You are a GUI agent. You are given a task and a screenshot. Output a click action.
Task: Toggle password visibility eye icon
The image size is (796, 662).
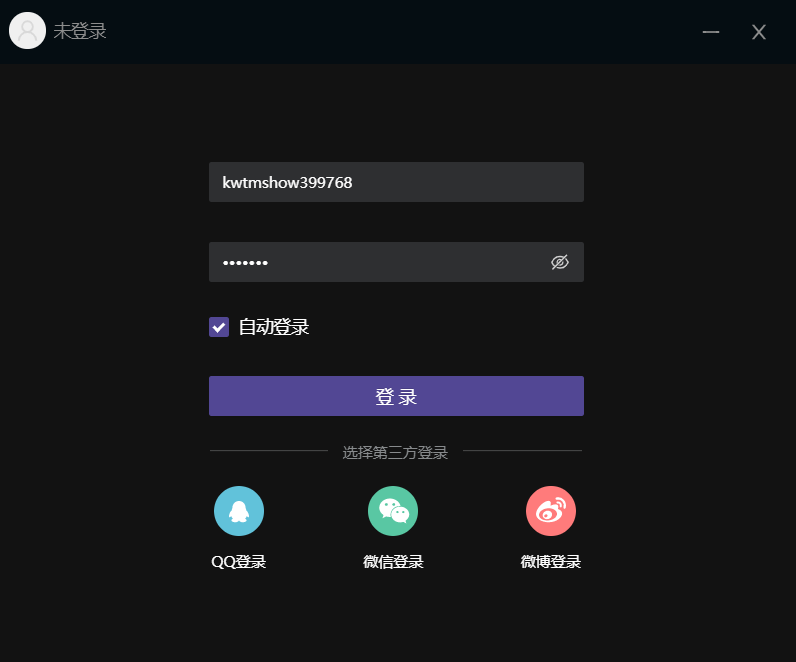(x=560, y=262)
